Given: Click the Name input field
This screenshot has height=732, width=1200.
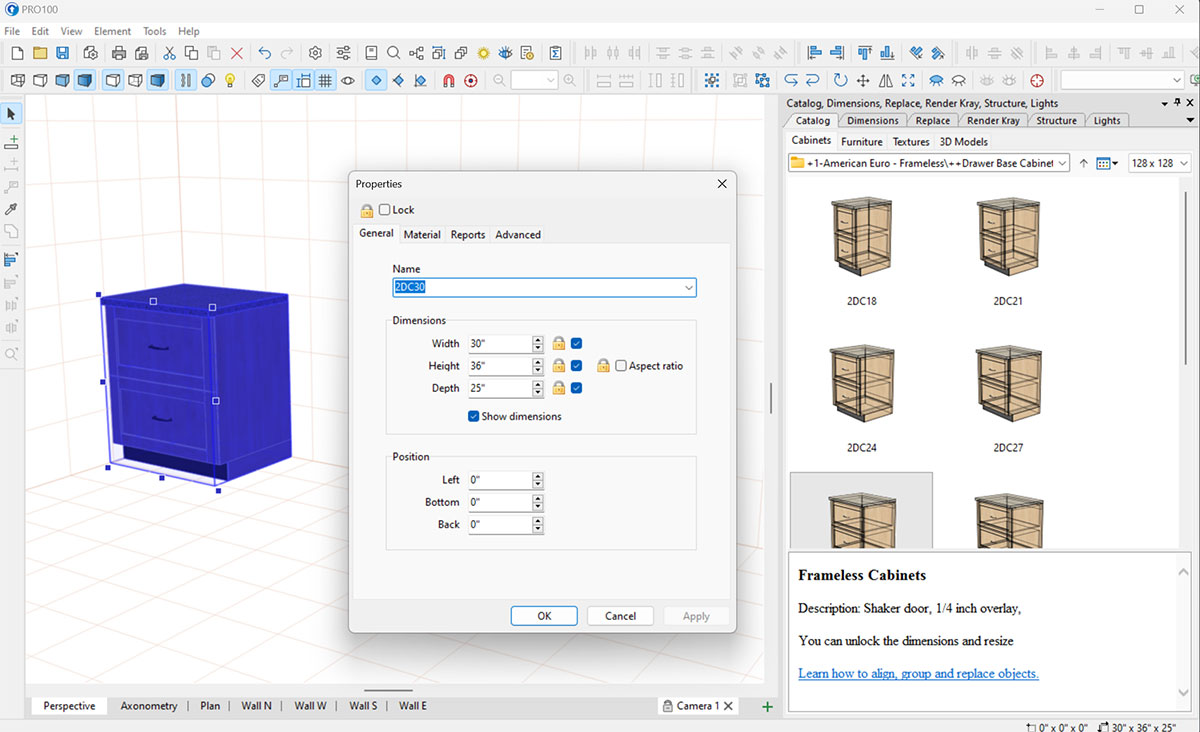Looking at the screenshot, I should click(x=544, y=288).
